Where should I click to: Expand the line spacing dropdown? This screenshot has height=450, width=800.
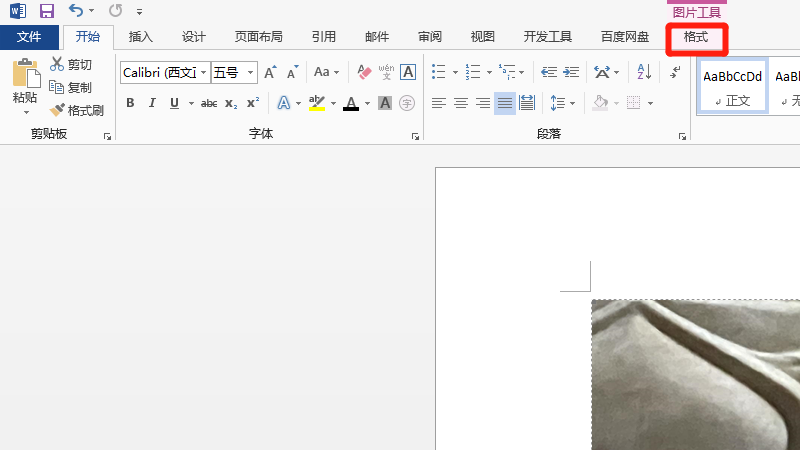tap(573, 103)
